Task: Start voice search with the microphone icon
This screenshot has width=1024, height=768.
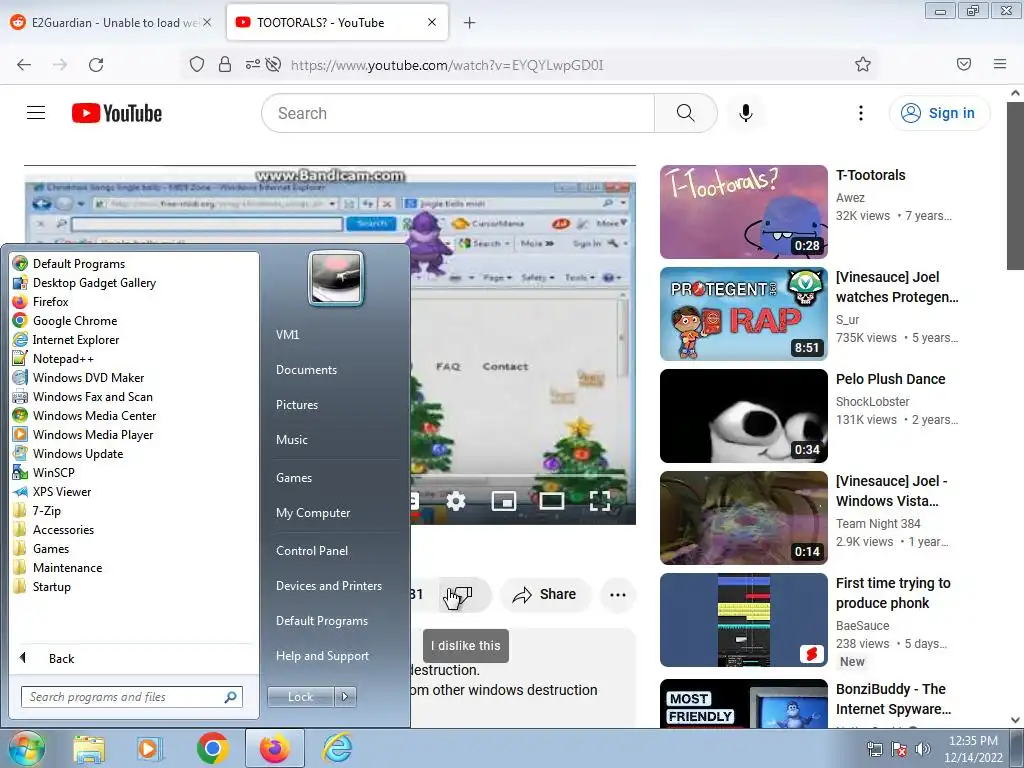Action: coord(746,113)
